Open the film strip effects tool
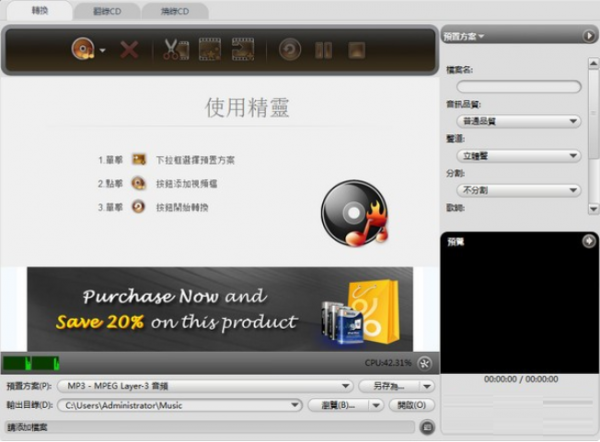600x442 pixels. (210, 49)
